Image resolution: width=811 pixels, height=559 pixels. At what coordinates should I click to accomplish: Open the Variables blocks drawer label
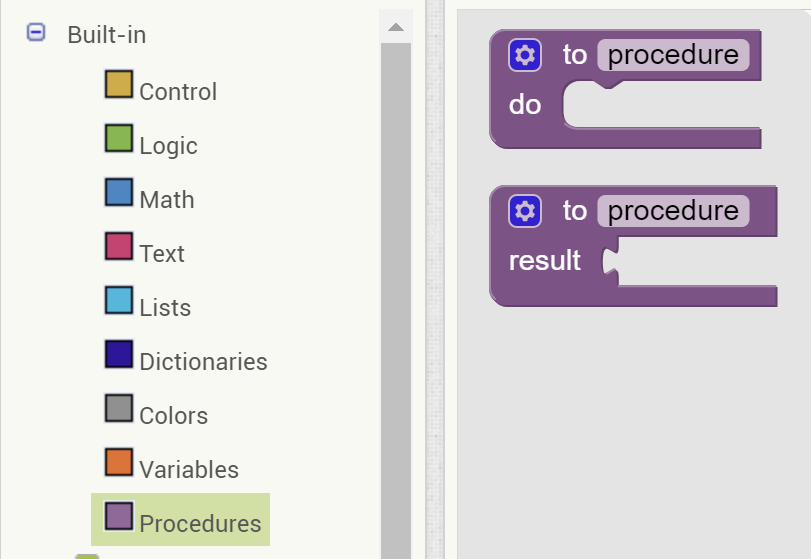tap(189, 469)
